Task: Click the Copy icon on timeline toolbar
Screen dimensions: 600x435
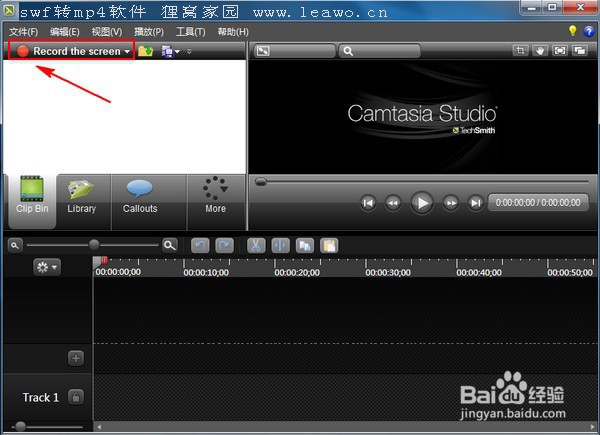Action: (x=305, y=246)
